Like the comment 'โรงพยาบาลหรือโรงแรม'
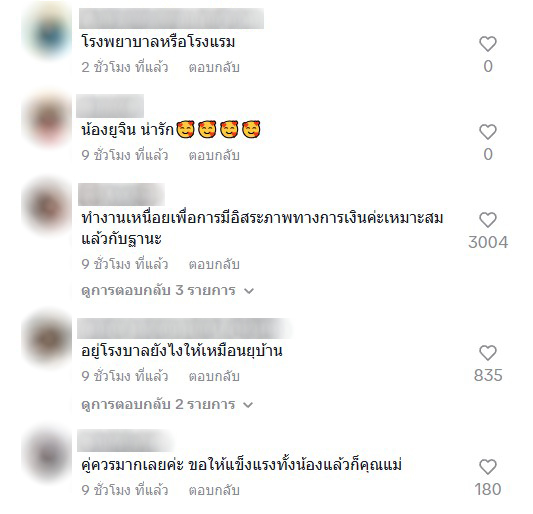This screenshot has height=514, width=533. click(488, 44)
